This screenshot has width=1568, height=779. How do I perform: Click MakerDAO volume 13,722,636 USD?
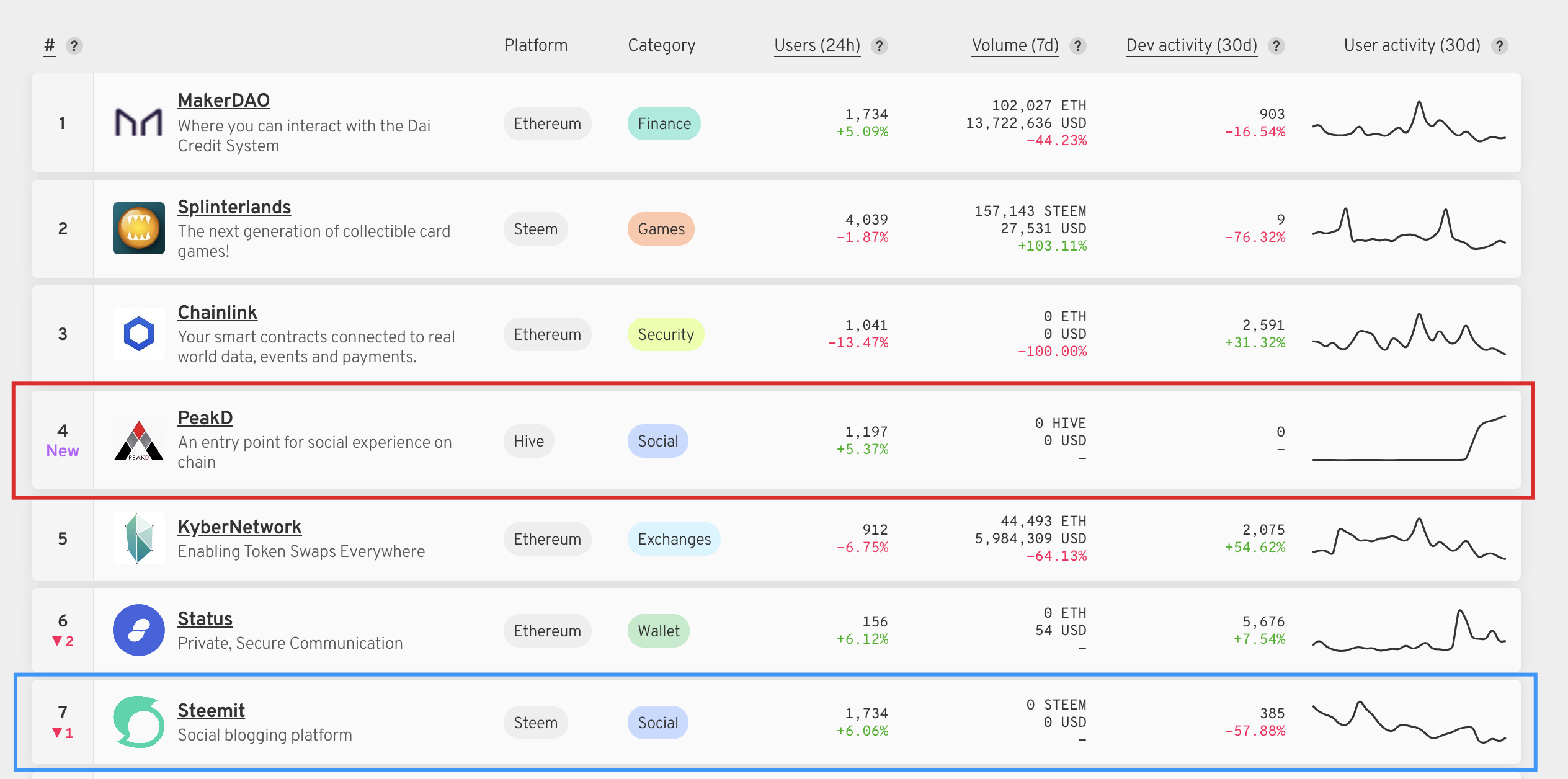tap(1027, 123)
